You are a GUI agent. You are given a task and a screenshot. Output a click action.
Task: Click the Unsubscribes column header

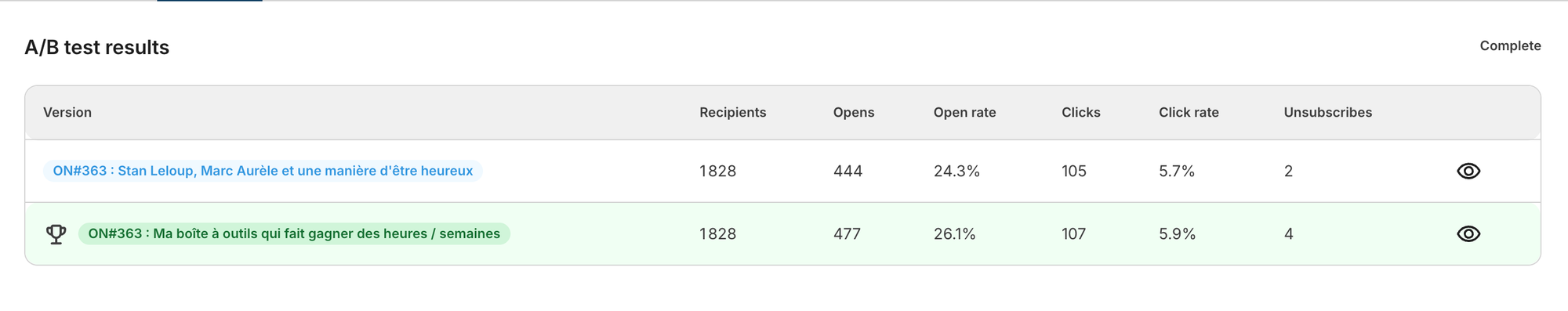point(1328,112)
